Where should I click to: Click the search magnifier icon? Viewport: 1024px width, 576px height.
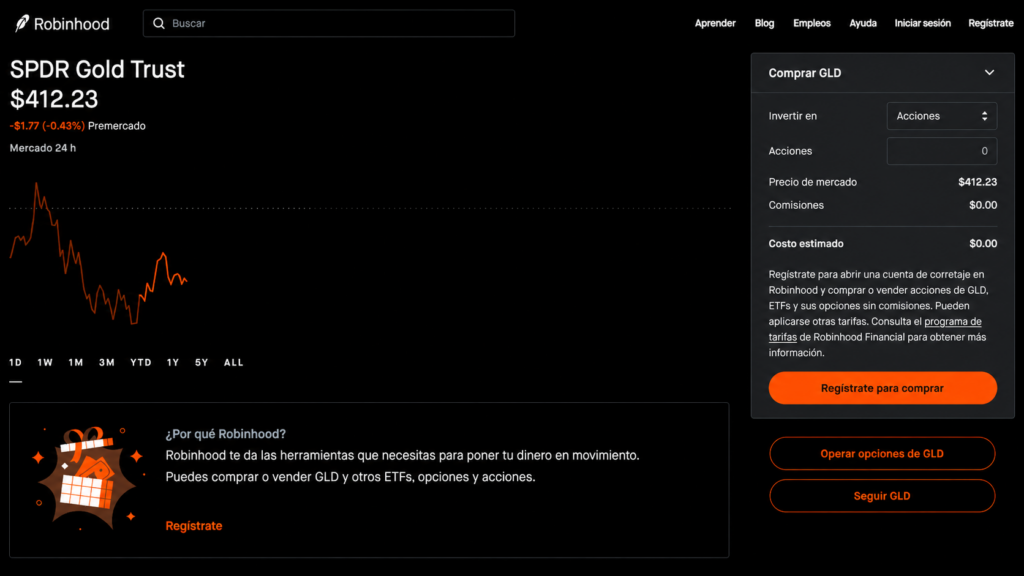pos(159,24)
